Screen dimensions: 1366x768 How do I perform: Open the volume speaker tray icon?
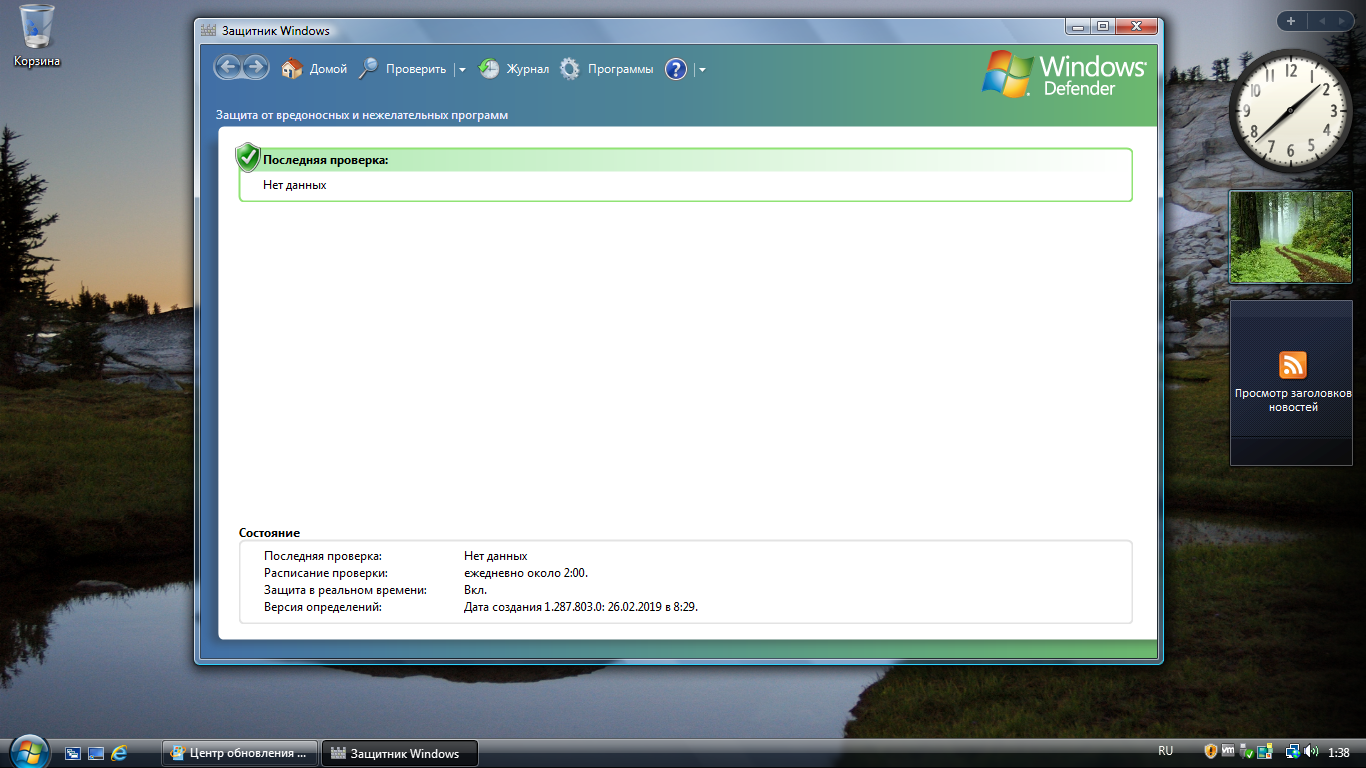pos(1310,751)
